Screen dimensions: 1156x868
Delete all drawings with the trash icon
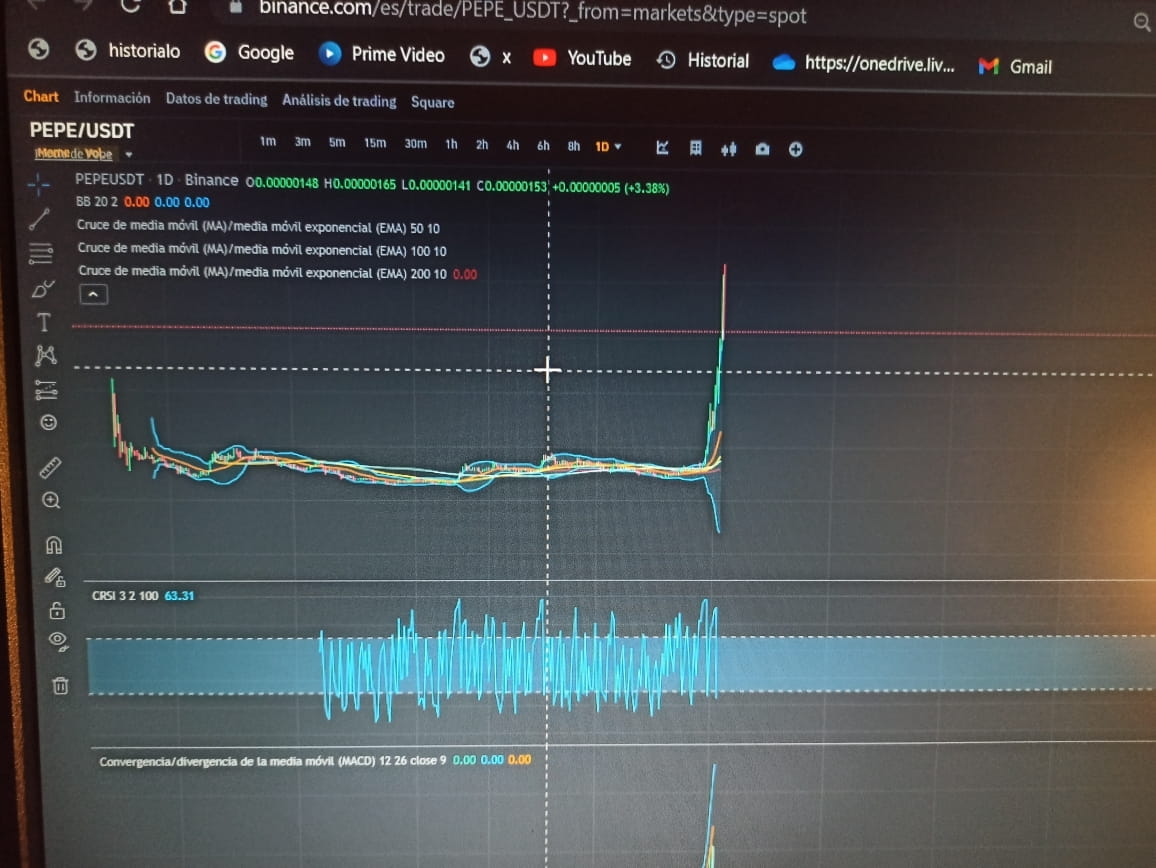click(61, 686)
